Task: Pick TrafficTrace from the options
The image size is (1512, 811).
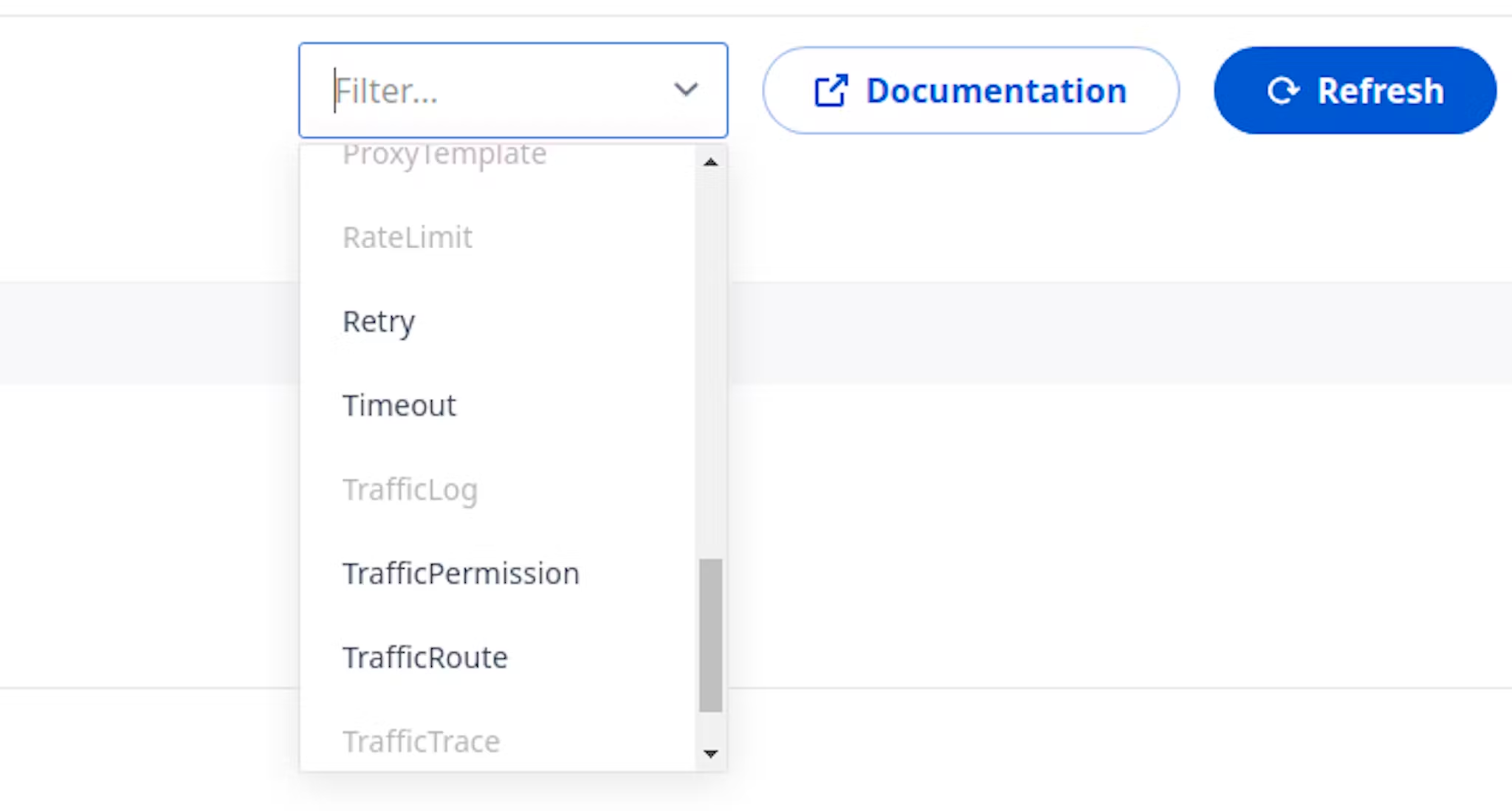Action: [421, 741]
